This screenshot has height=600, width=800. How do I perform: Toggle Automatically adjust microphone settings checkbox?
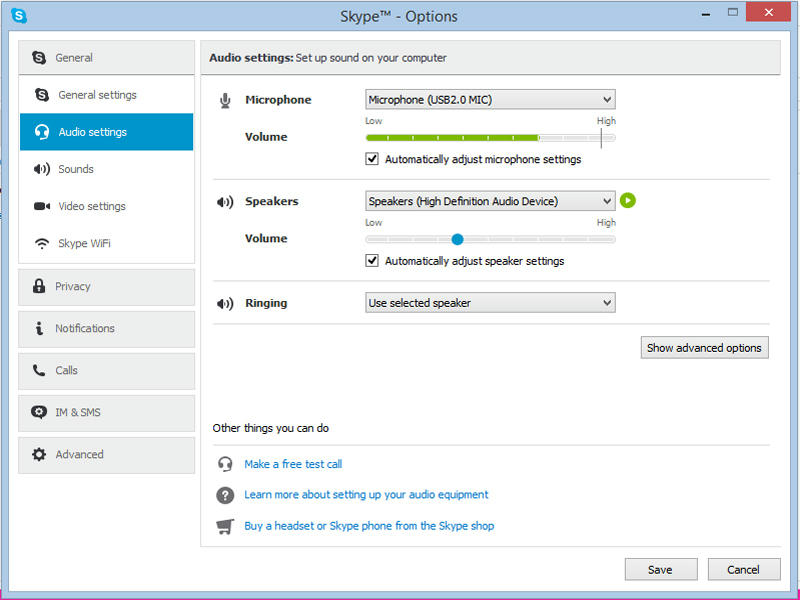click(x=372, y=159)
